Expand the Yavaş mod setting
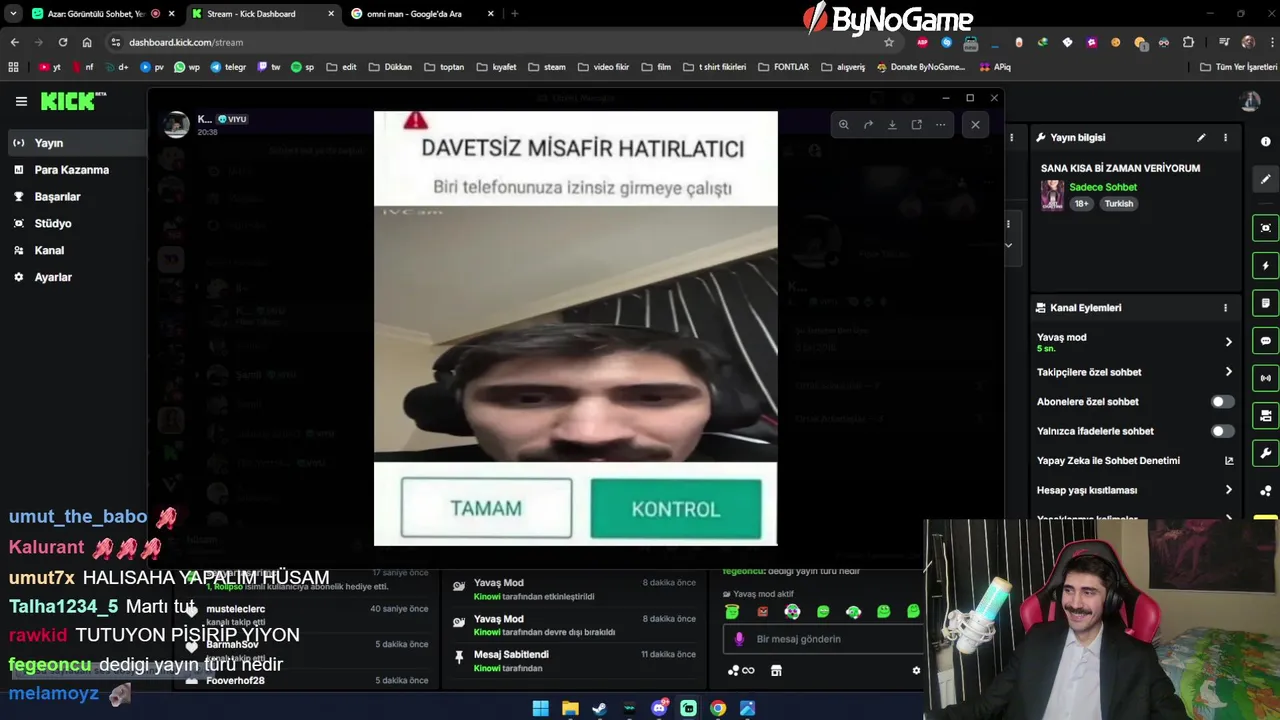1280x720 pixels. (x=1135, y=342)
